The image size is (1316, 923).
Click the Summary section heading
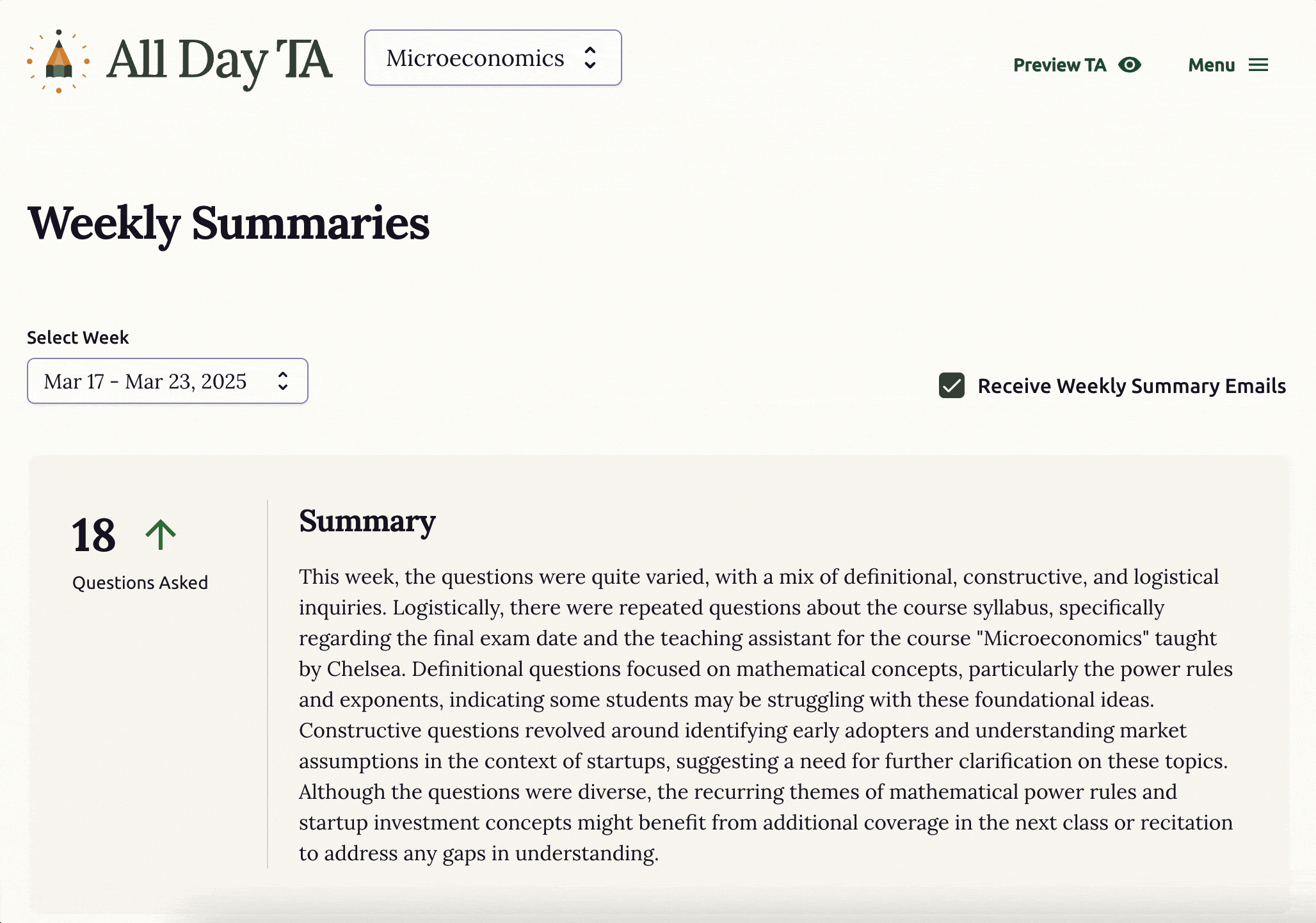pyautogui.click(x=367, y=521)
